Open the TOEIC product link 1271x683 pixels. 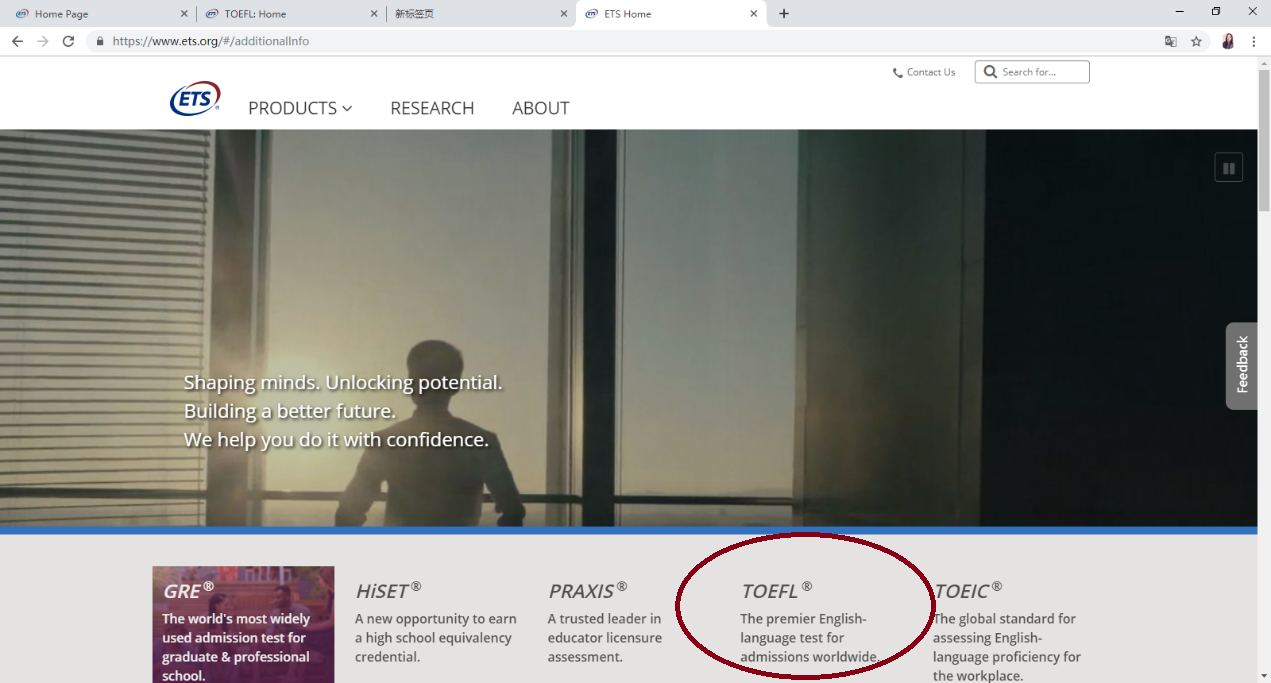(x=967, y=590)
